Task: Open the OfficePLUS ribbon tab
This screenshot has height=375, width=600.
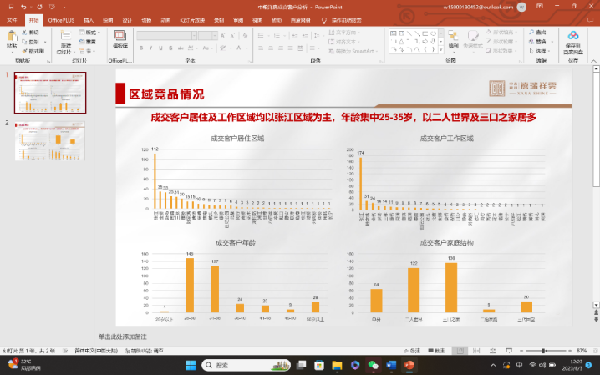Action: click(60, 20)
